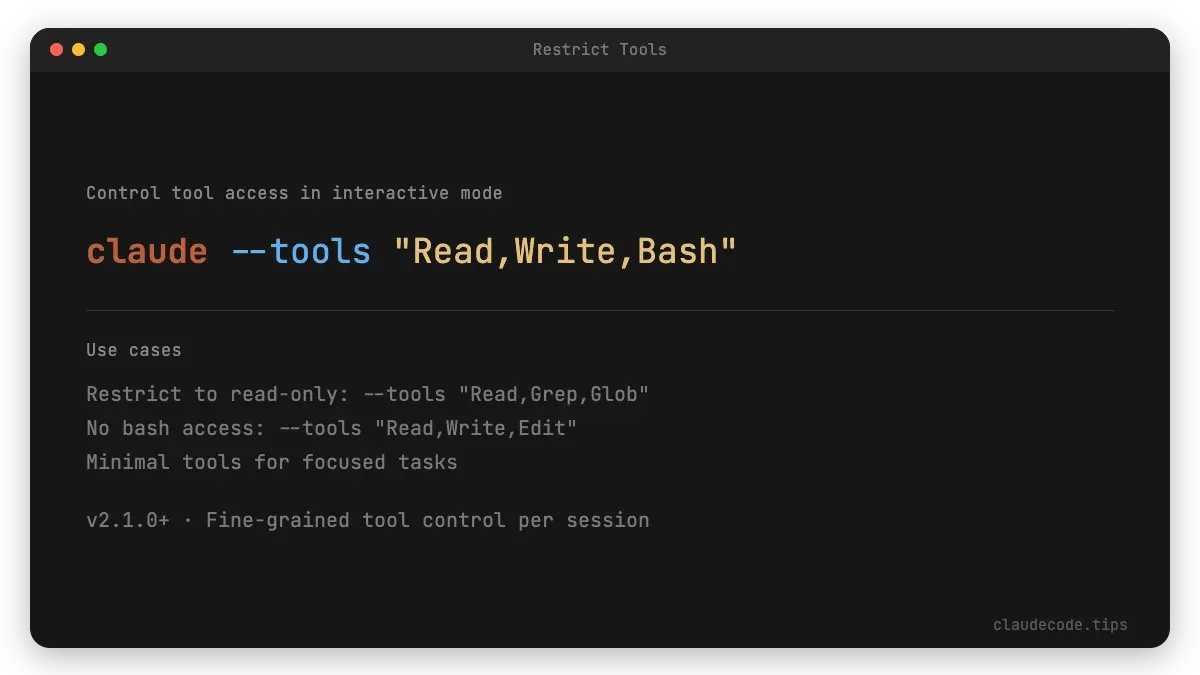The image size is (1200, 675).
Task: Select the Bash word inside the quotes
Action: [x=681, y=251]
